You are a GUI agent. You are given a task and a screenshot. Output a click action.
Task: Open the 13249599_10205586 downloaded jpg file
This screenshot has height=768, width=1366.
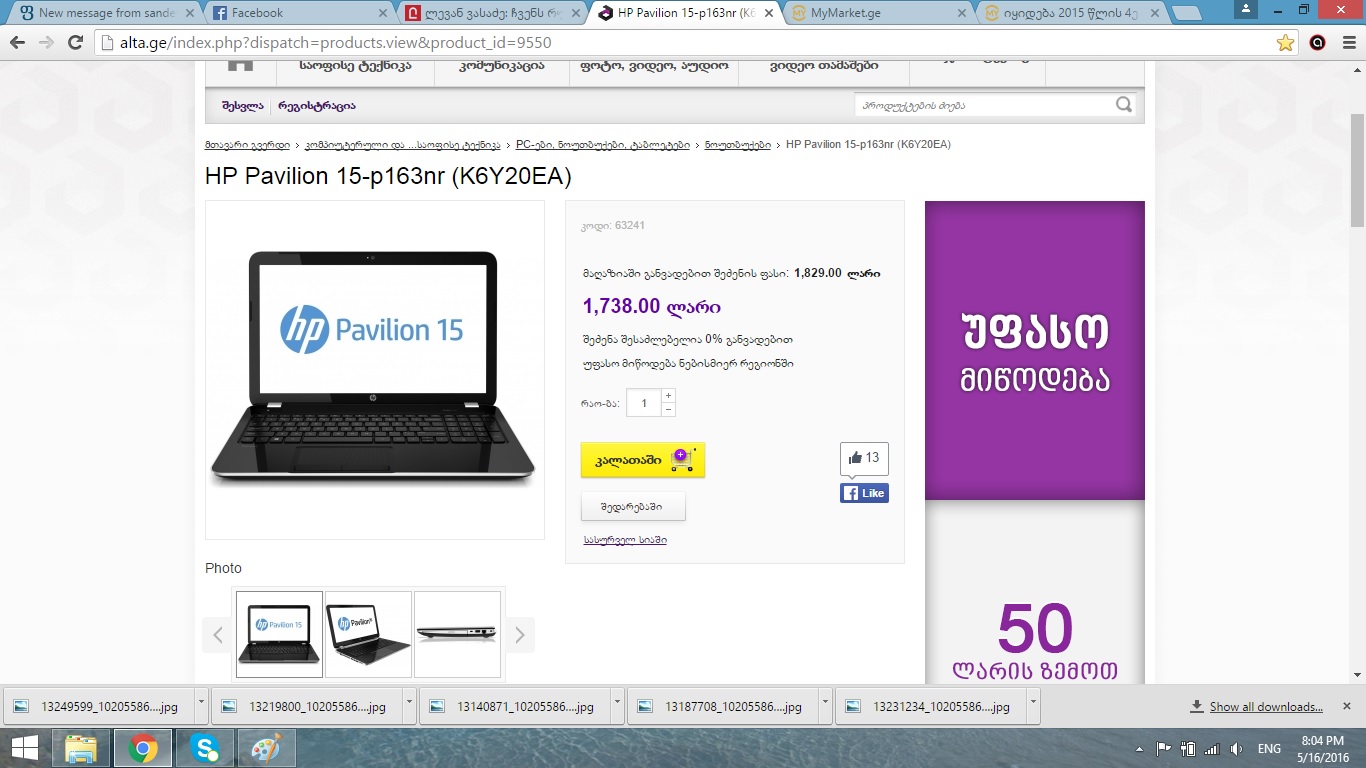(98, 706)
